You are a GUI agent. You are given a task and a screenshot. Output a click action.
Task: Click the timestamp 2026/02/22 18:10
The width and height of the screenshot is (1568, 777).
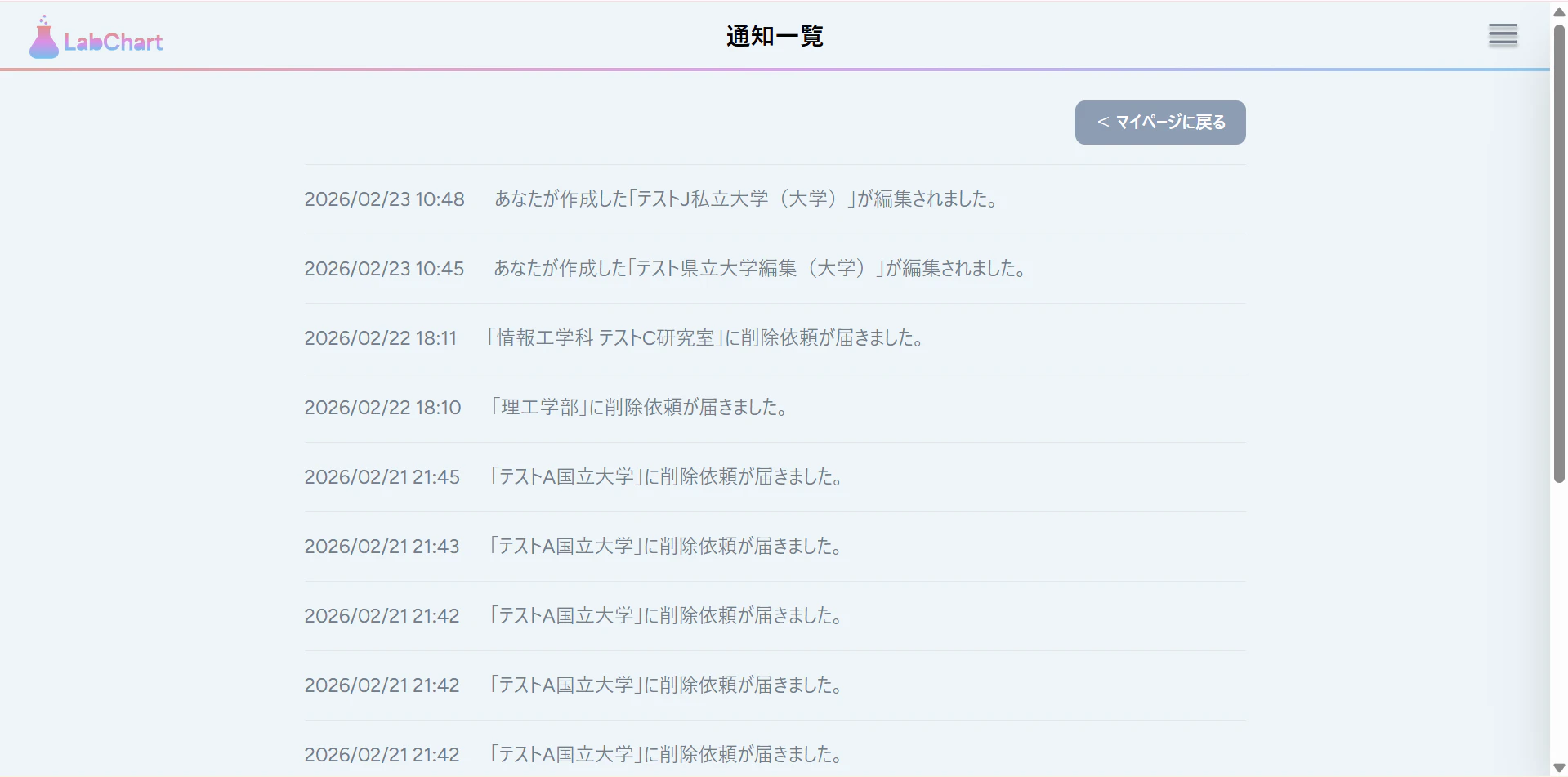[x=382, y=408]
